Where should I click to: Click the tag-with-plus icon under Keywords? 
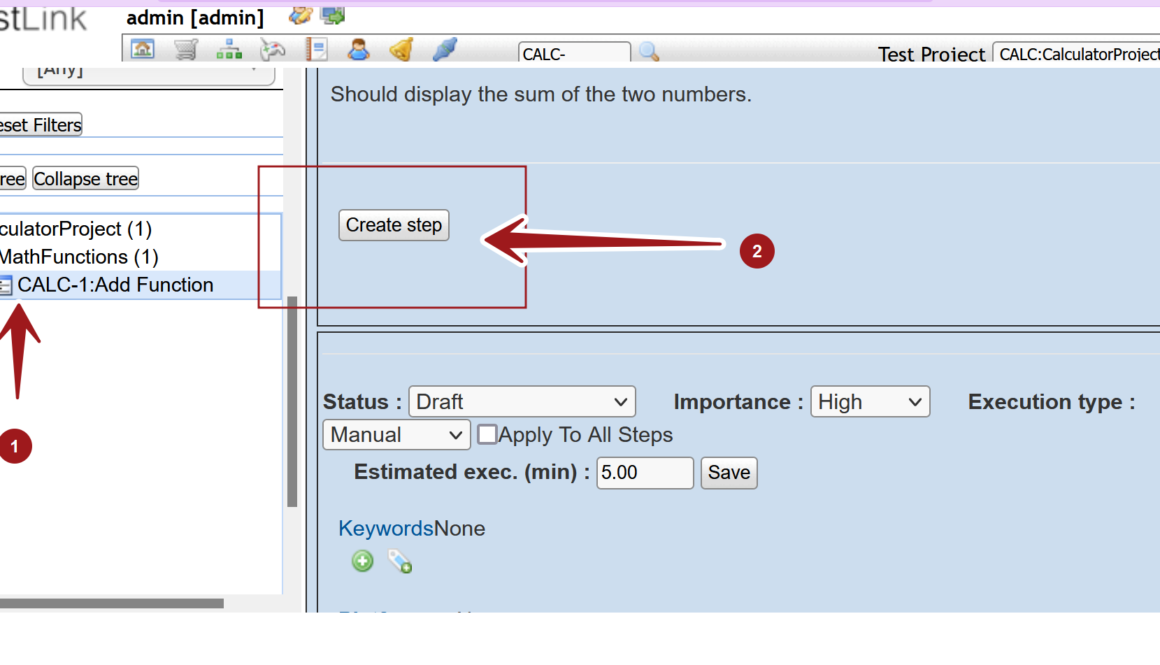[400, 562]
